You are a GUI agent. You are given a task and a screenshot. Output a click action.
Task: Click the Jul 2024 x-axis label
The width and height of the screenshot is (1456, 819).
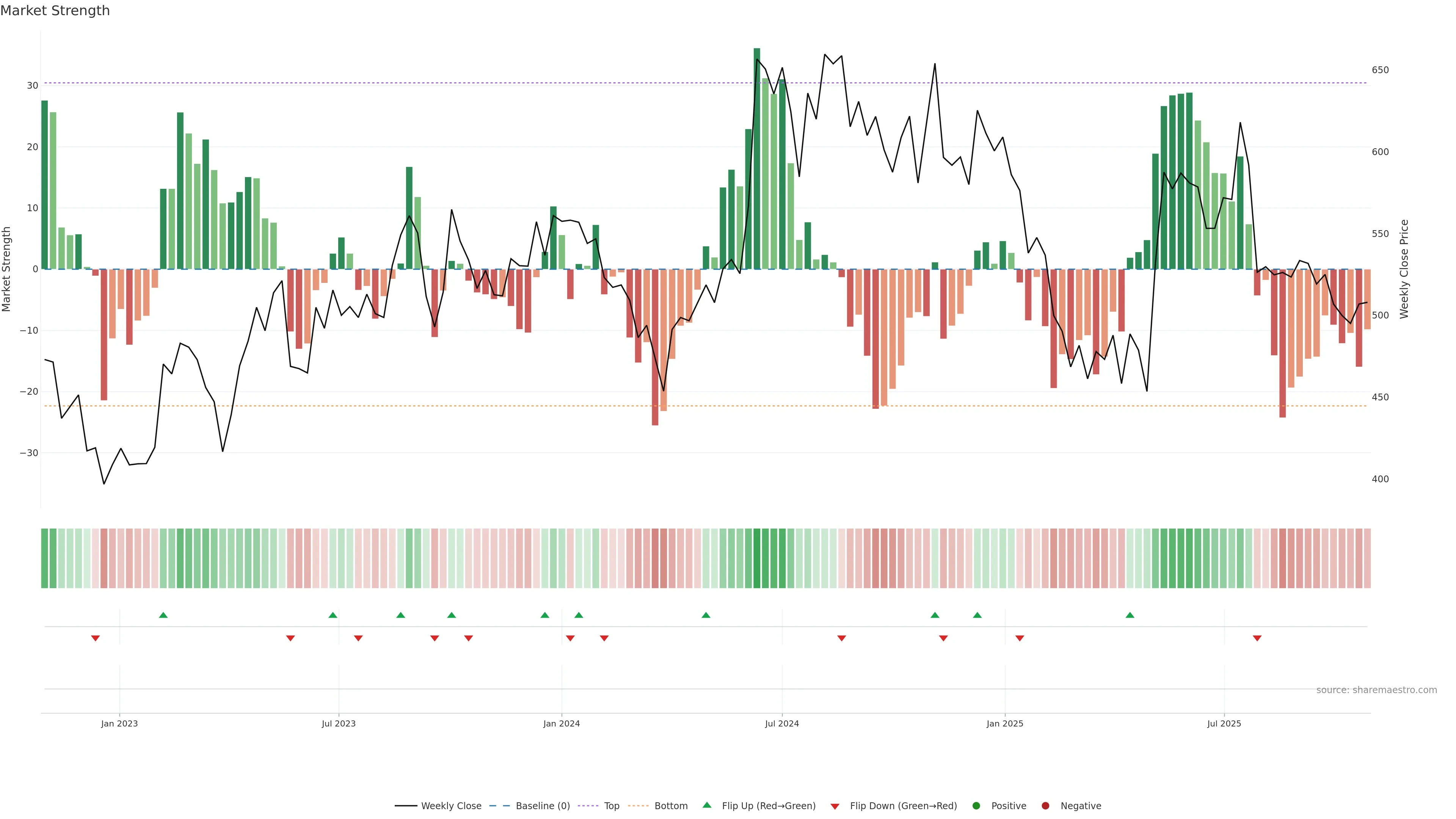point(782,723)
